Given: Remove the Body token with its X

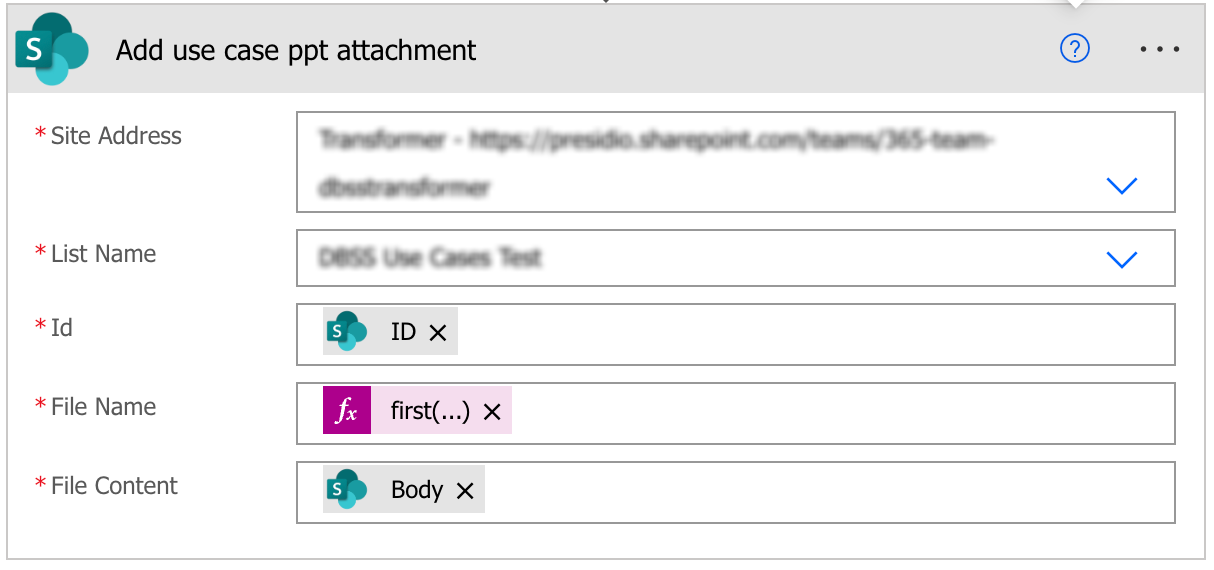Looking at the screenshot, I should click(464, 490).
